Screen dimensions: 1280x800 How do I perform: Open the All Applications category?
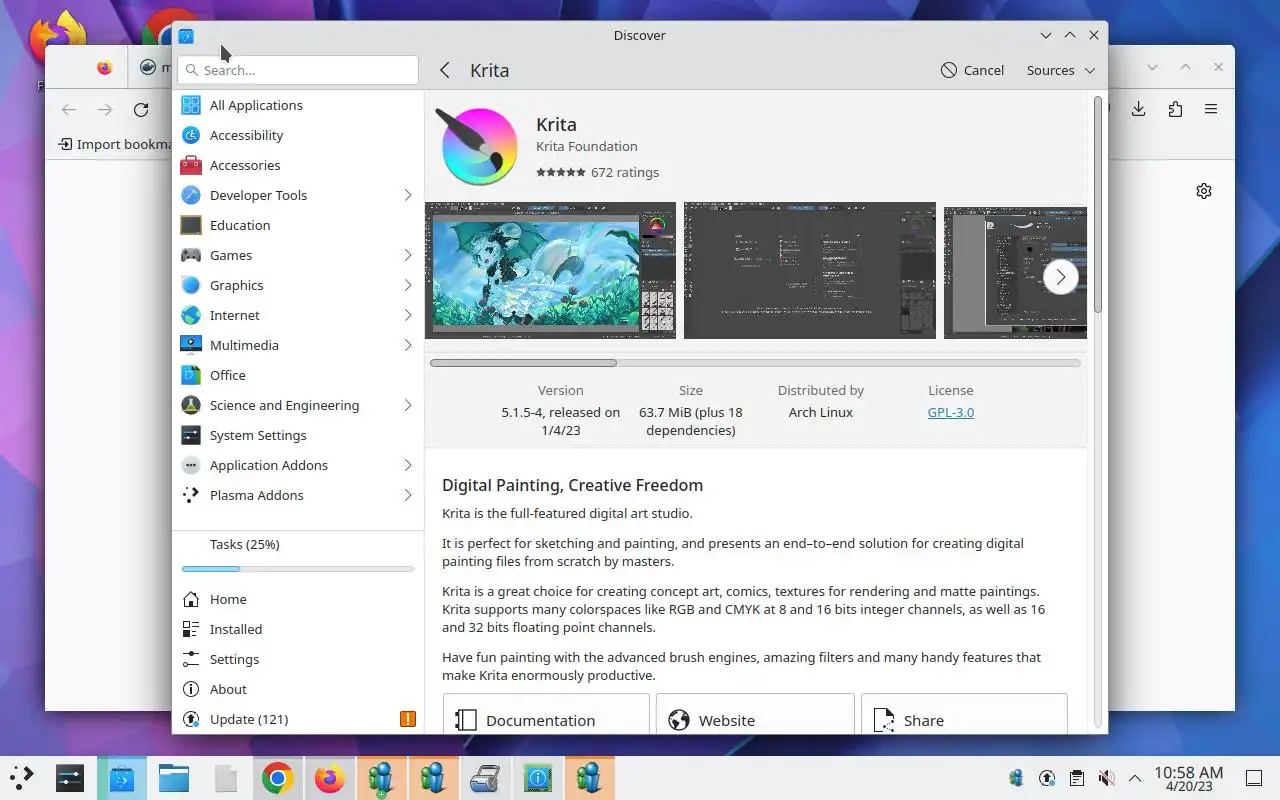tap(298, 105)
